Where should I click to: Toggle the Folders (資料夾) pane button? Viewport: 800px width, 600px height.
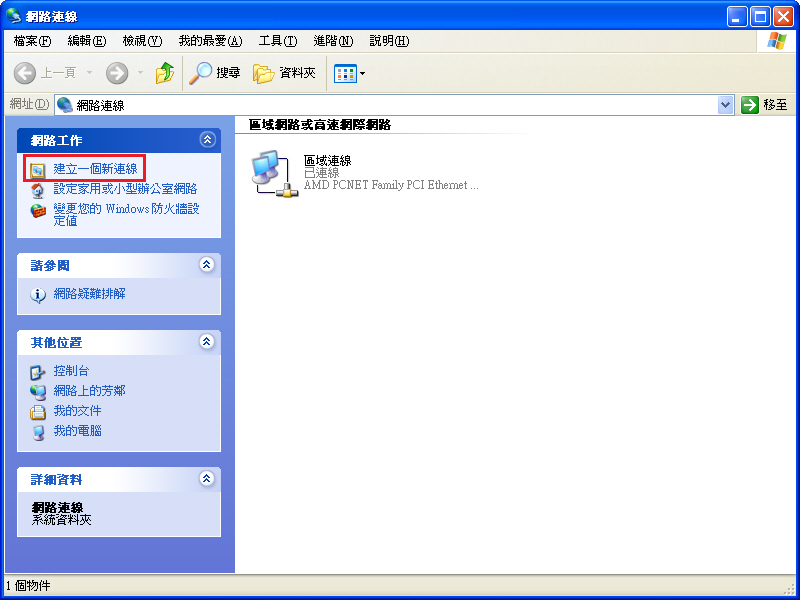click(x=285, y=73)
